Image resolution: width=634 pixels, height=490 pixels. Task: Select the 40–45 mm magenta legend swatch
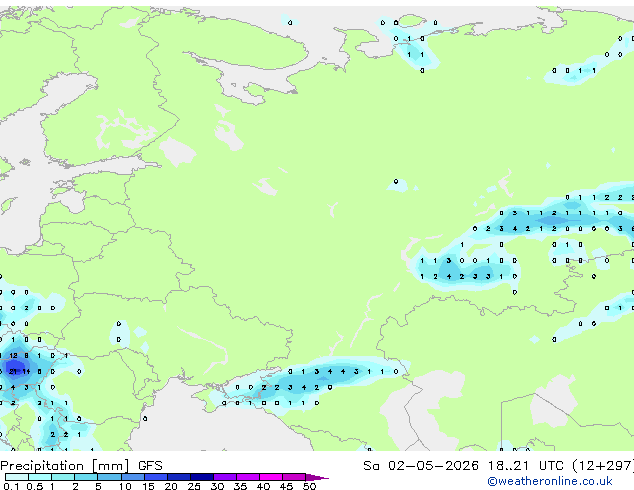[x=271, y=477]
